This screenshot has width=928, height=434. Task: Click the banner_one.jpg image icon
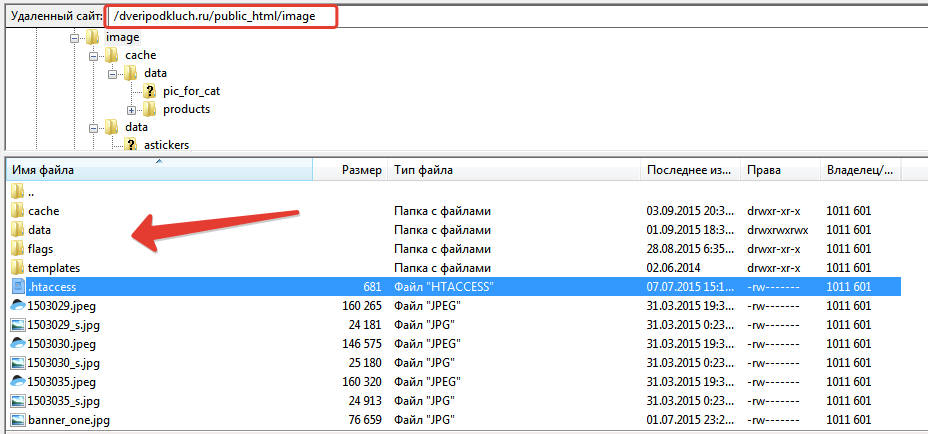[18, 420]
